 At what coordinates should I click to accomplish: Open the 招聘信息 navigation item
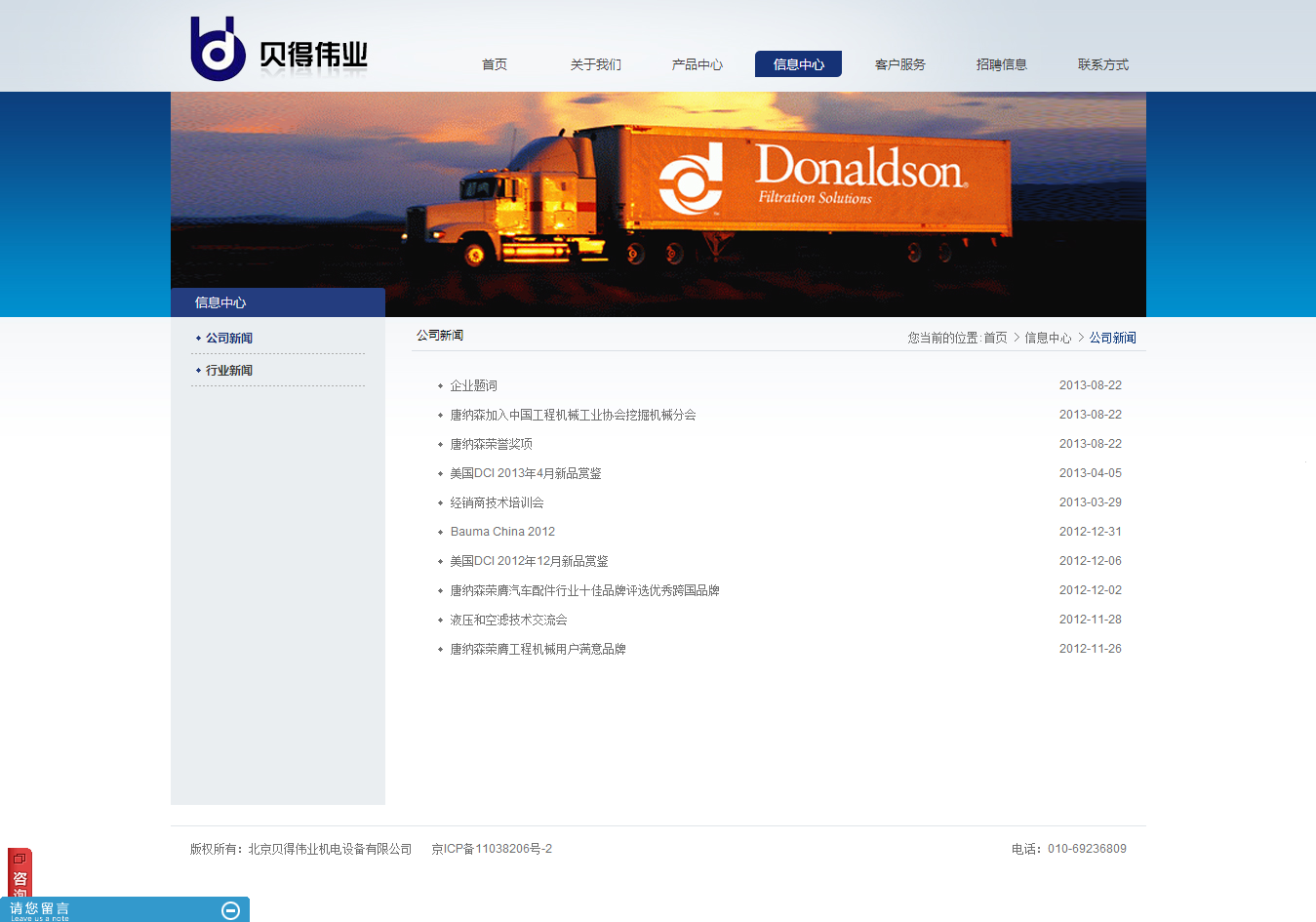tap(1001, 64)
